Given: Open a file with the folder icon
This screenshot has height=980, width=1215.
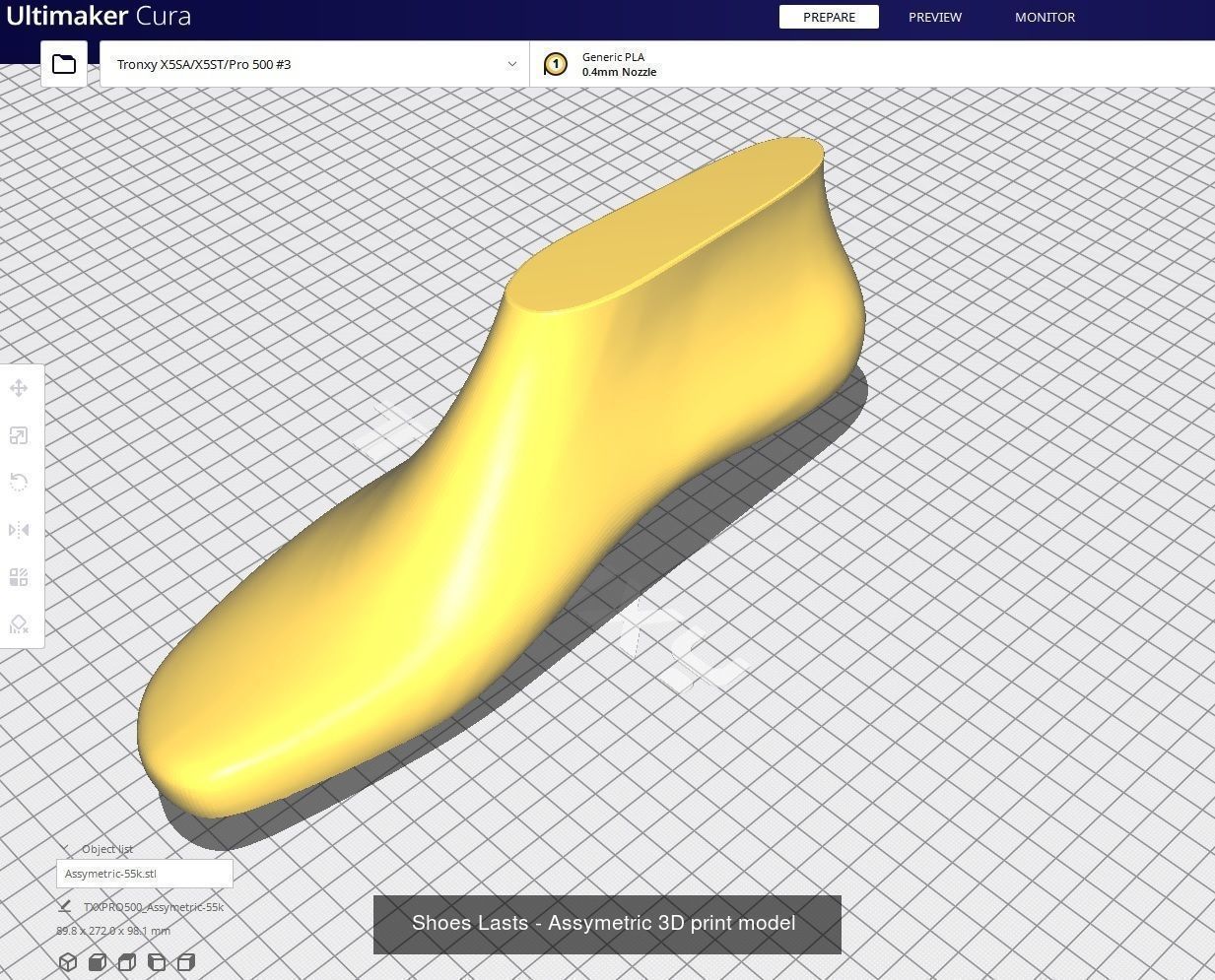Looking at the screenshot, I should pos(63,63).
